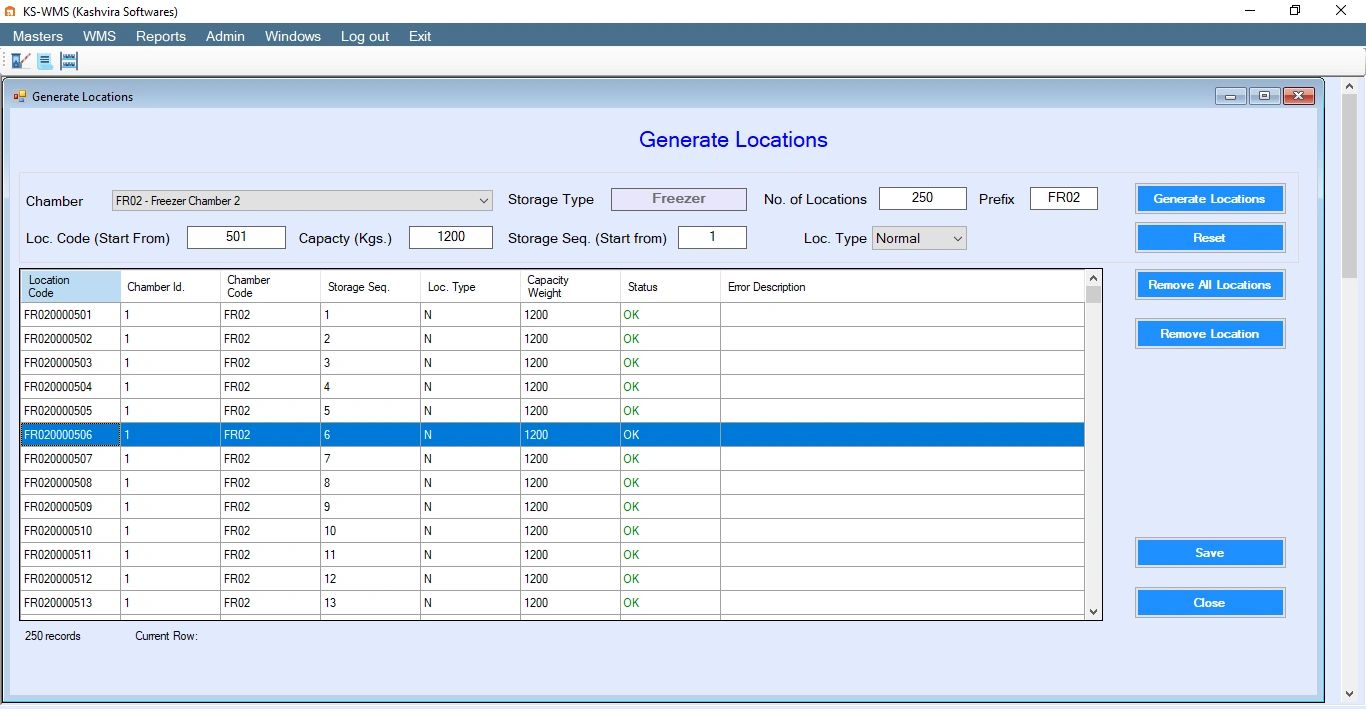The width and height of the screenshot is (1366, 709).
Task: Click Remove All Locations
Action: (1209, 284)
